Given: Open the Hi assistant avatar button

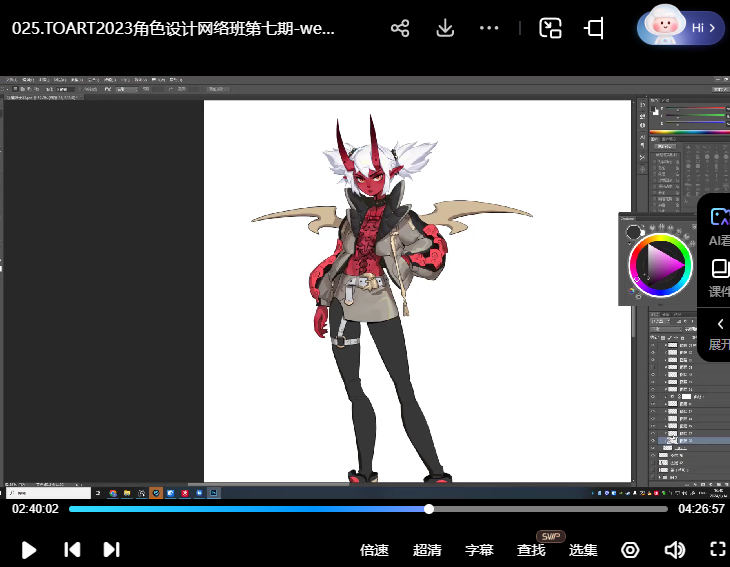Looking at the screenshot, I should tap(680, 28).
